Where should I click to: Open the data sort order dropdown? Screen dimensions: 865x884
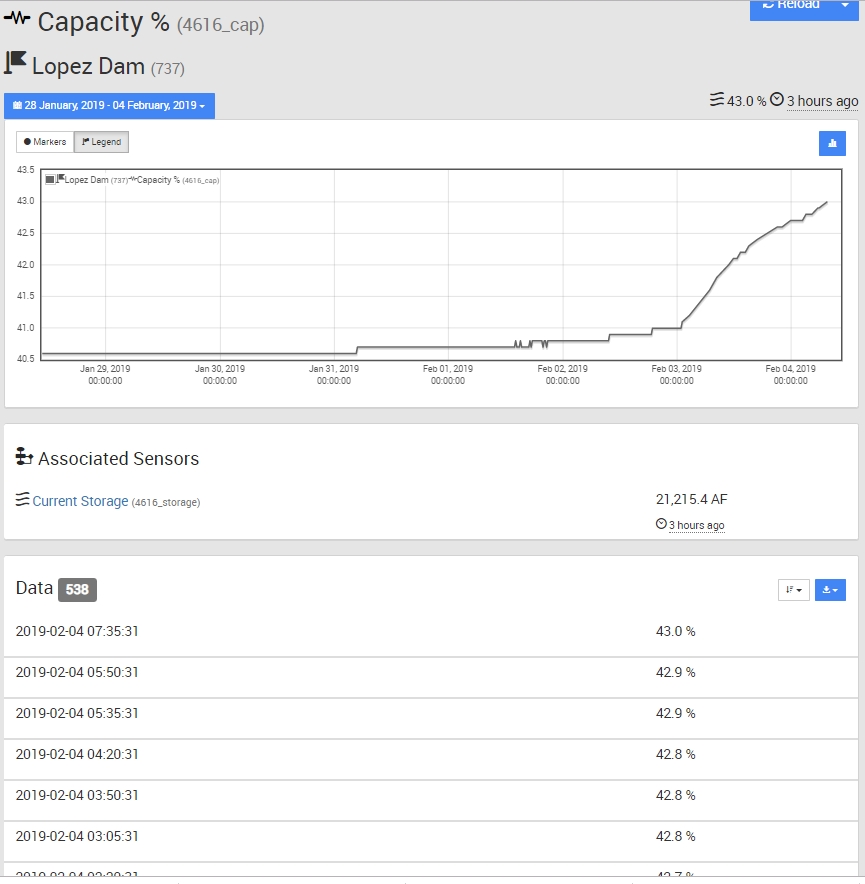[x=794, y=590]
